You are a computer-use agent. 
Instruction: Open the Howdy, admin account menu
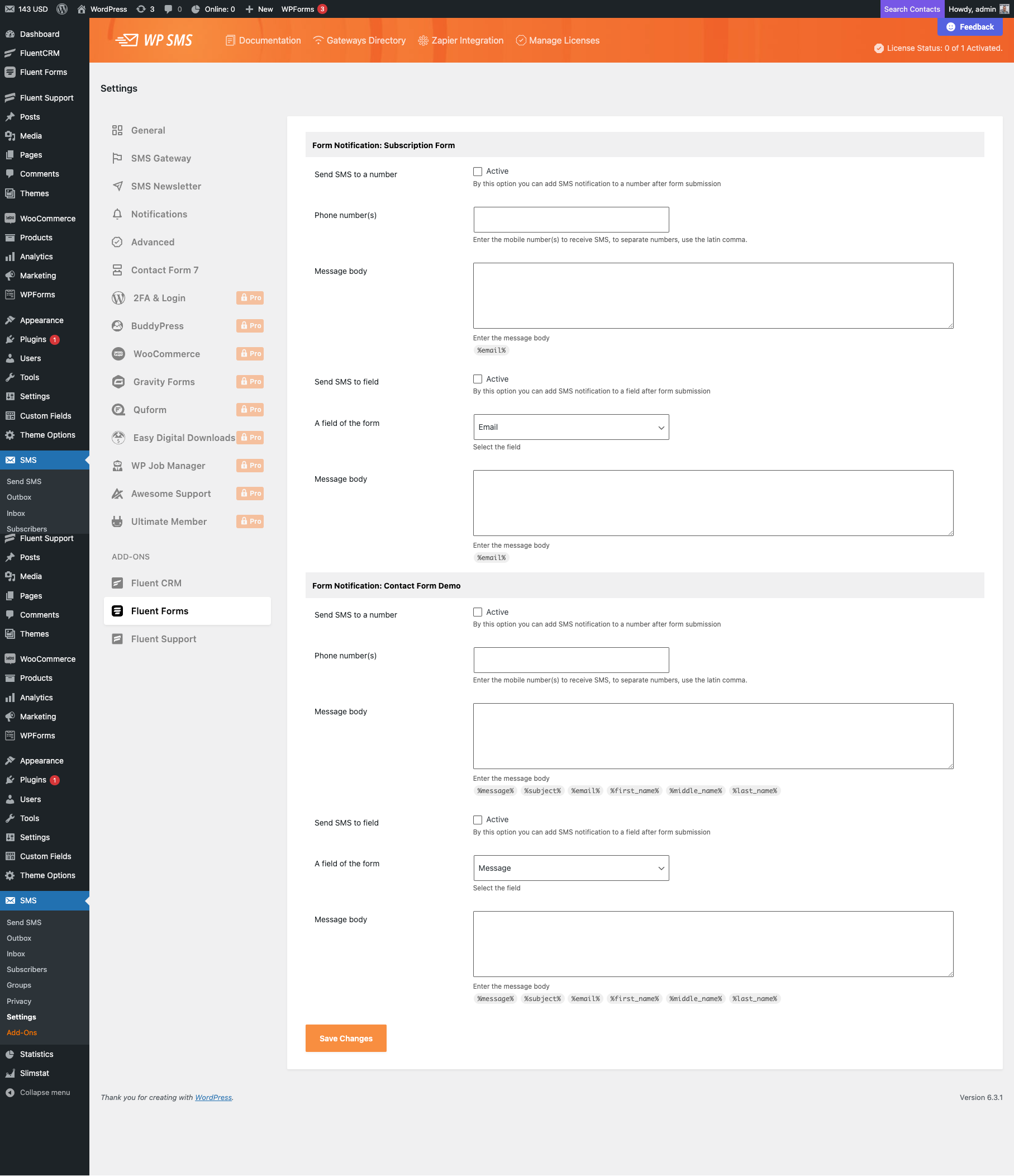[979, 9]
